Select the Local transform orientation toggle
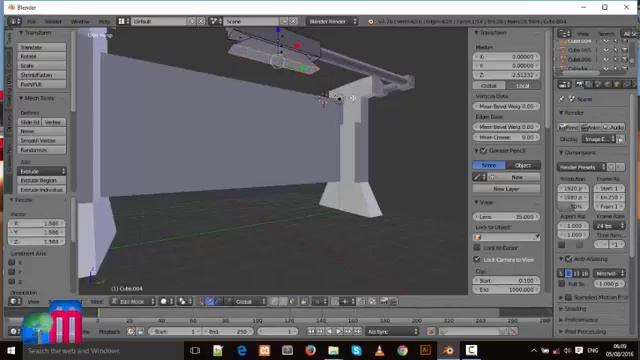 (x=523, y=85)
